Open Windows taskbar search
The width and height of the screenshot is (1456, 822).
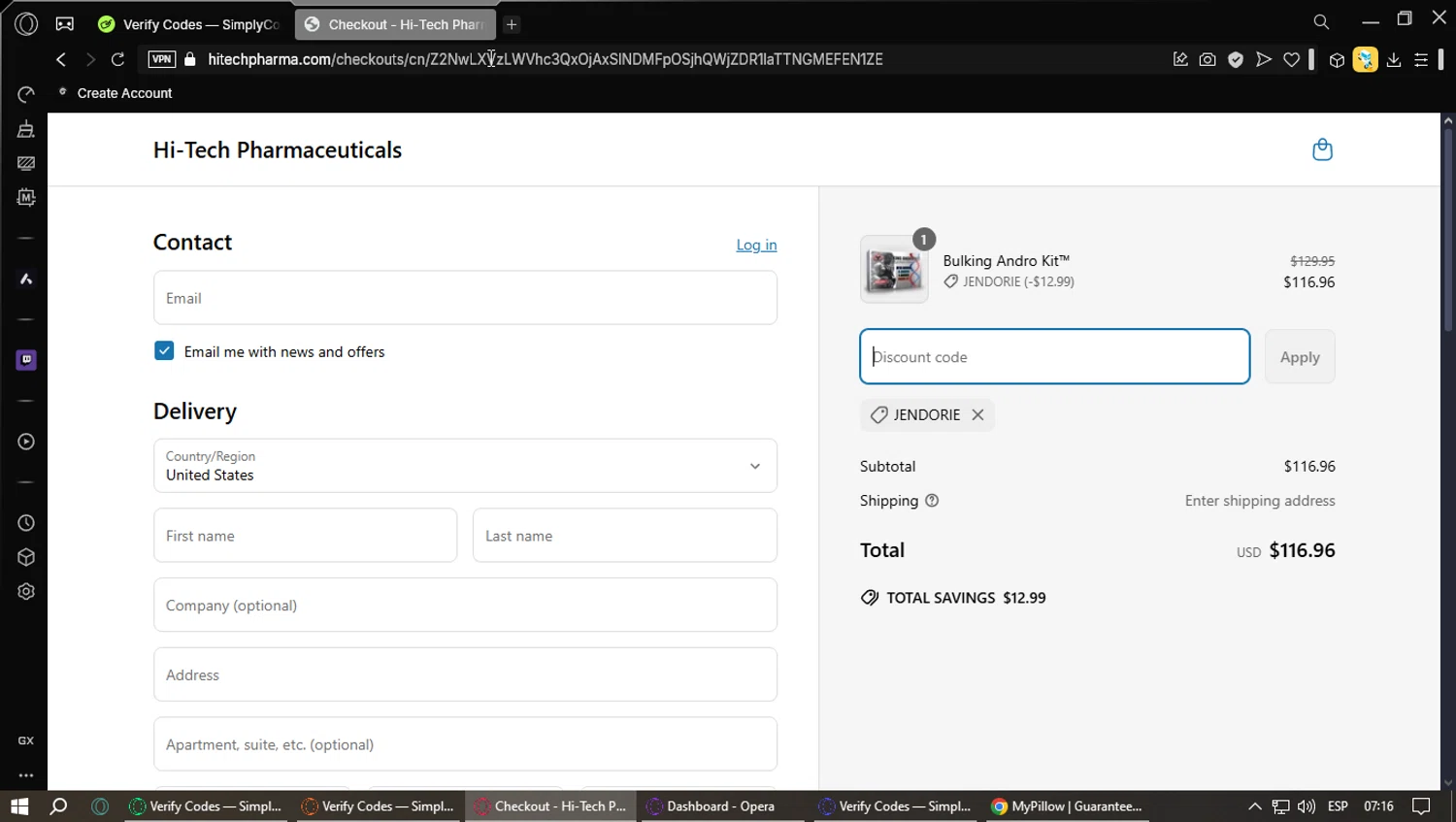59,806
